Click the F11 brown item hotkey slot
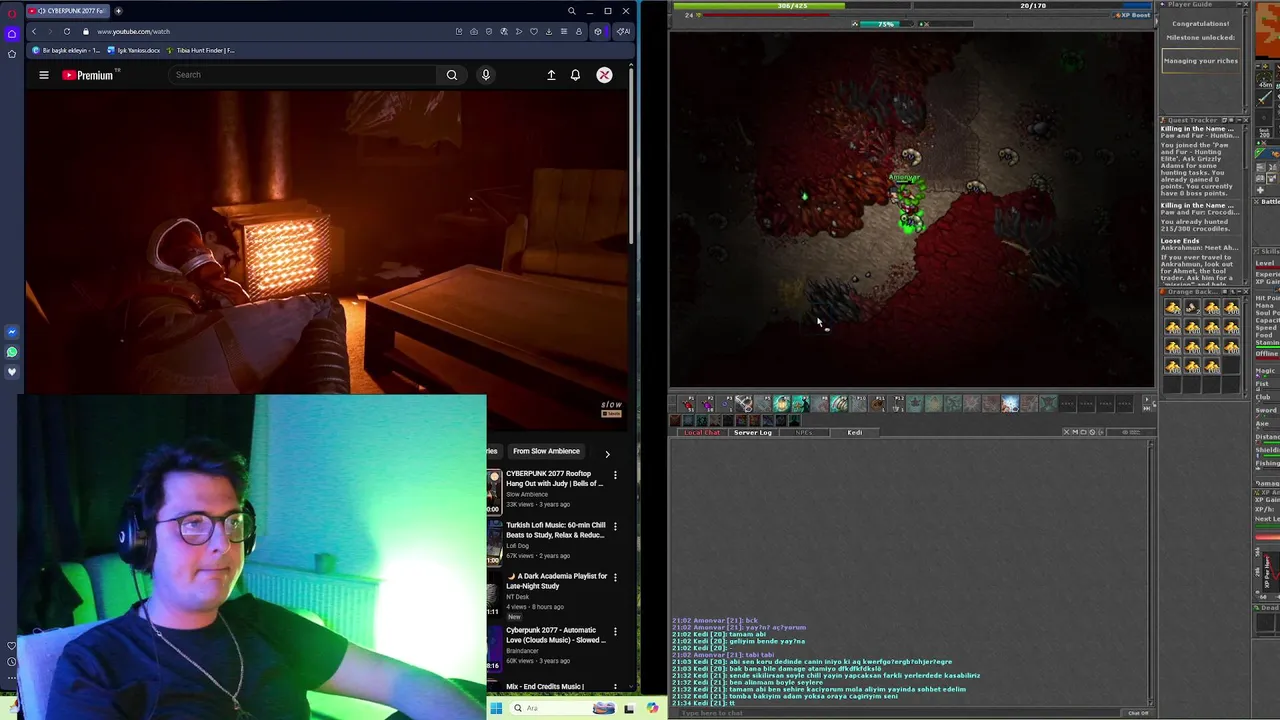1280x720 pixels. (877, 403)
